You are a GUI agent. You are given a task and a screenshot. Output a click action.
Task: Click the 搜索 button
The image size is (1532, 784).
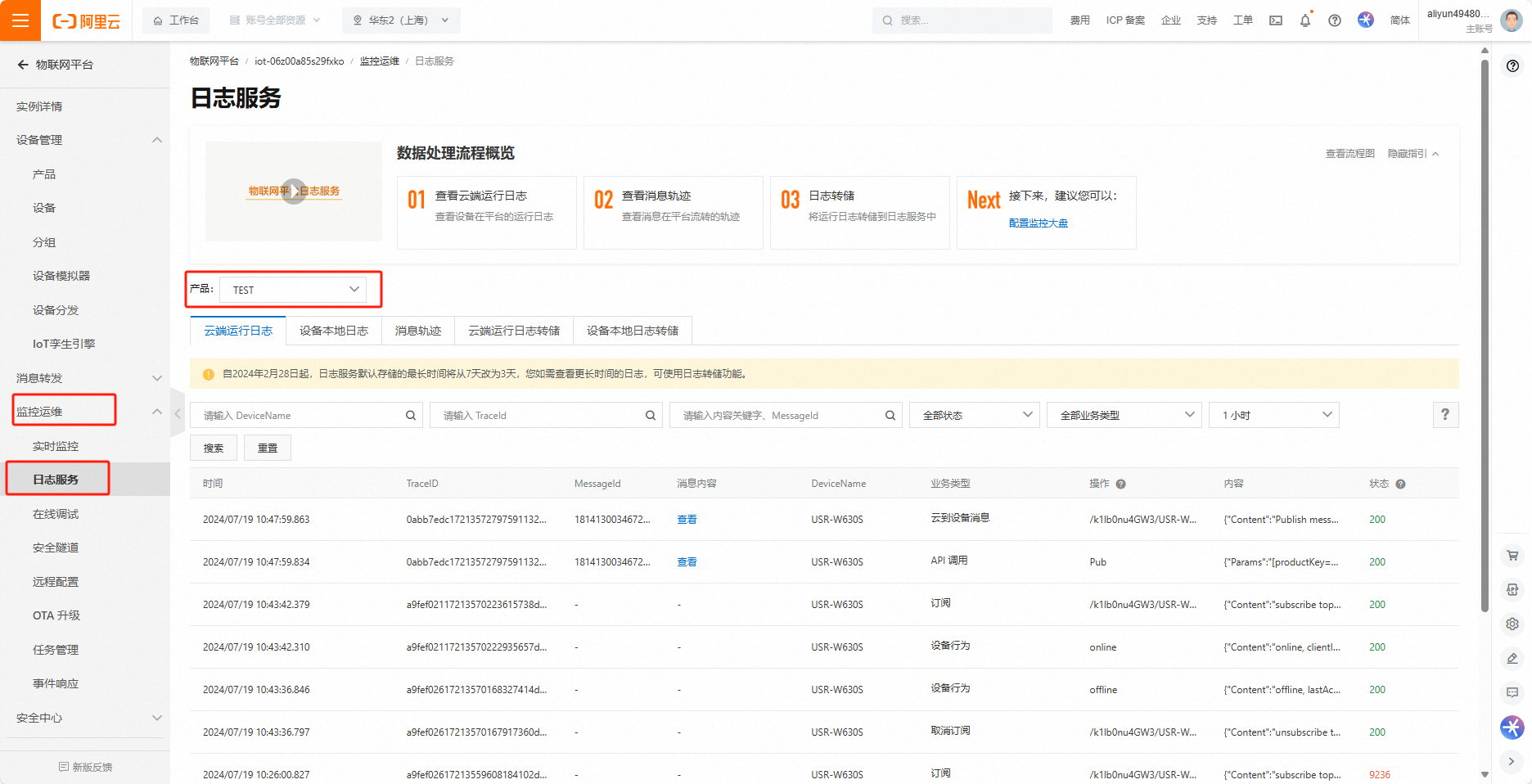(x=214, y=448)
